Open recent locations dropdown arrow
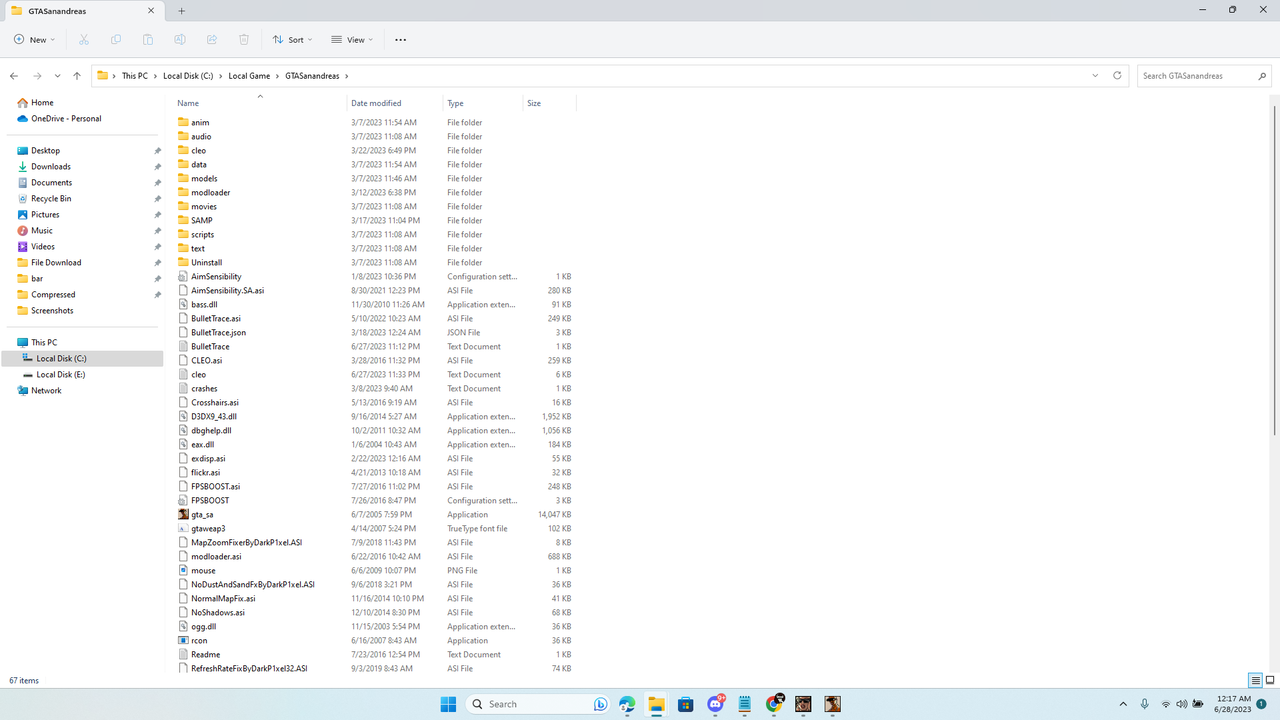Viewport: 1280px width, 720px height. pos(57,76)
